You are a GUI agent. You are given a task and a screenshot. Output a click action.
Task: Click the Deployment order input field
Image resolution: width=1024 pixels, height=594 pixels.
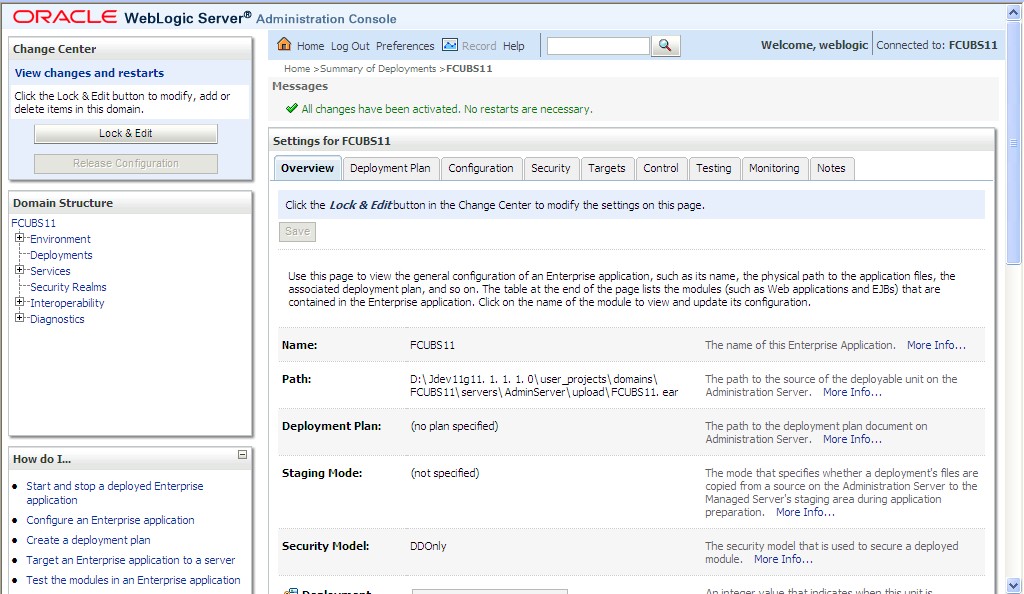pos(490,591)
